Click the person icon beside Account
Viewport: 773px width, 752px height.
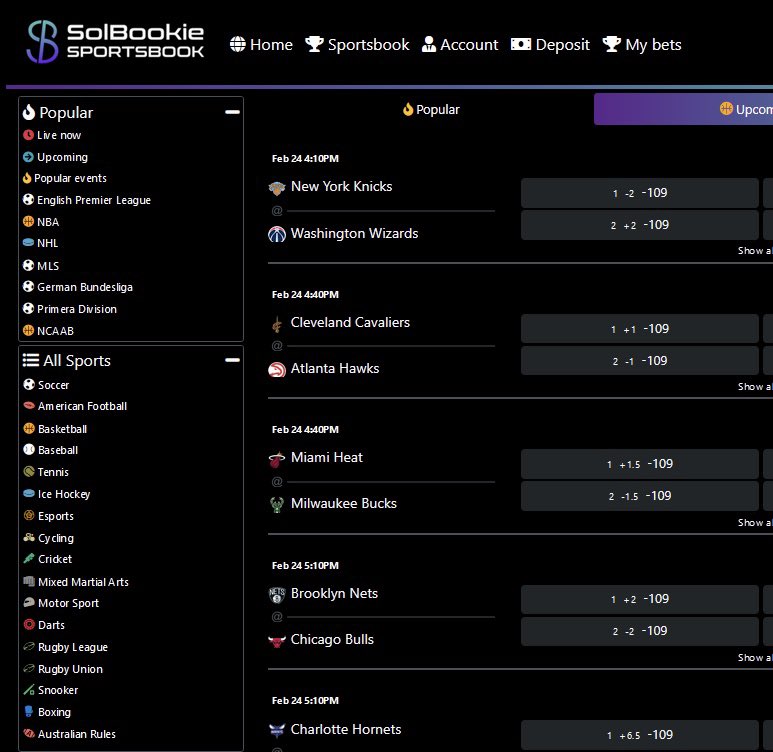click(429, 44)
